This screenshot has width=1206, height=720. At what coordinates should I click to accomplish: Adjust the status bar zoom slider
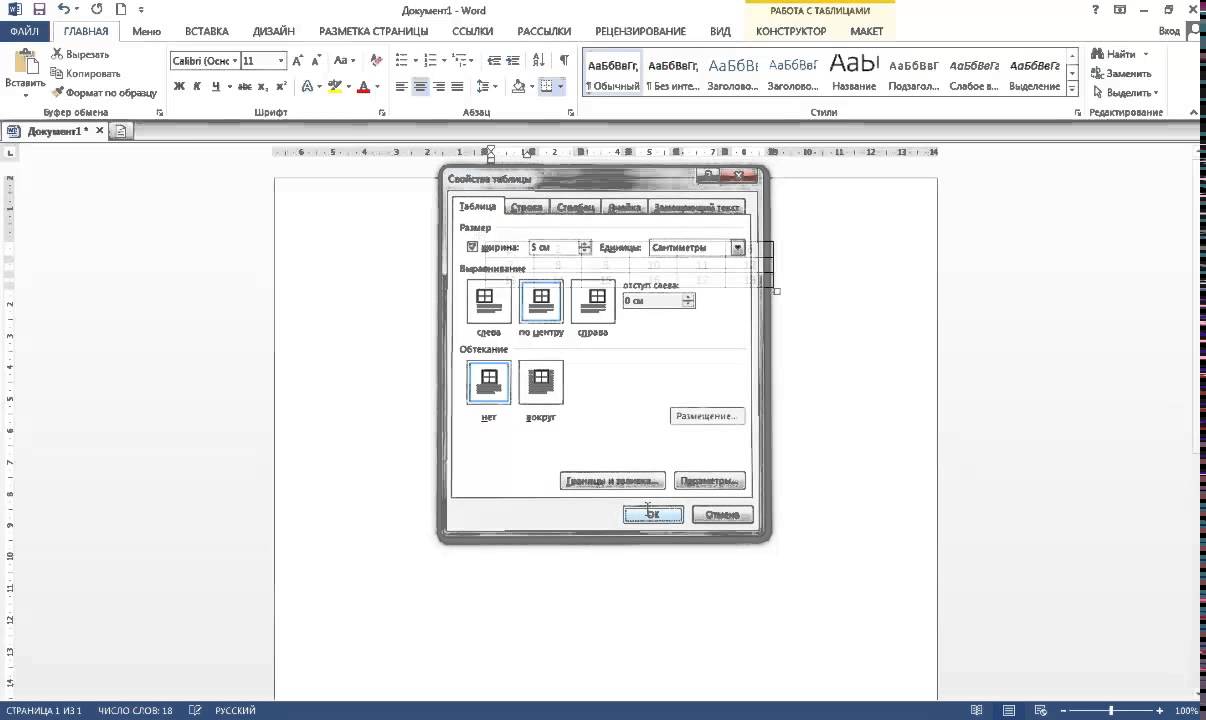tap(1111, 711)
